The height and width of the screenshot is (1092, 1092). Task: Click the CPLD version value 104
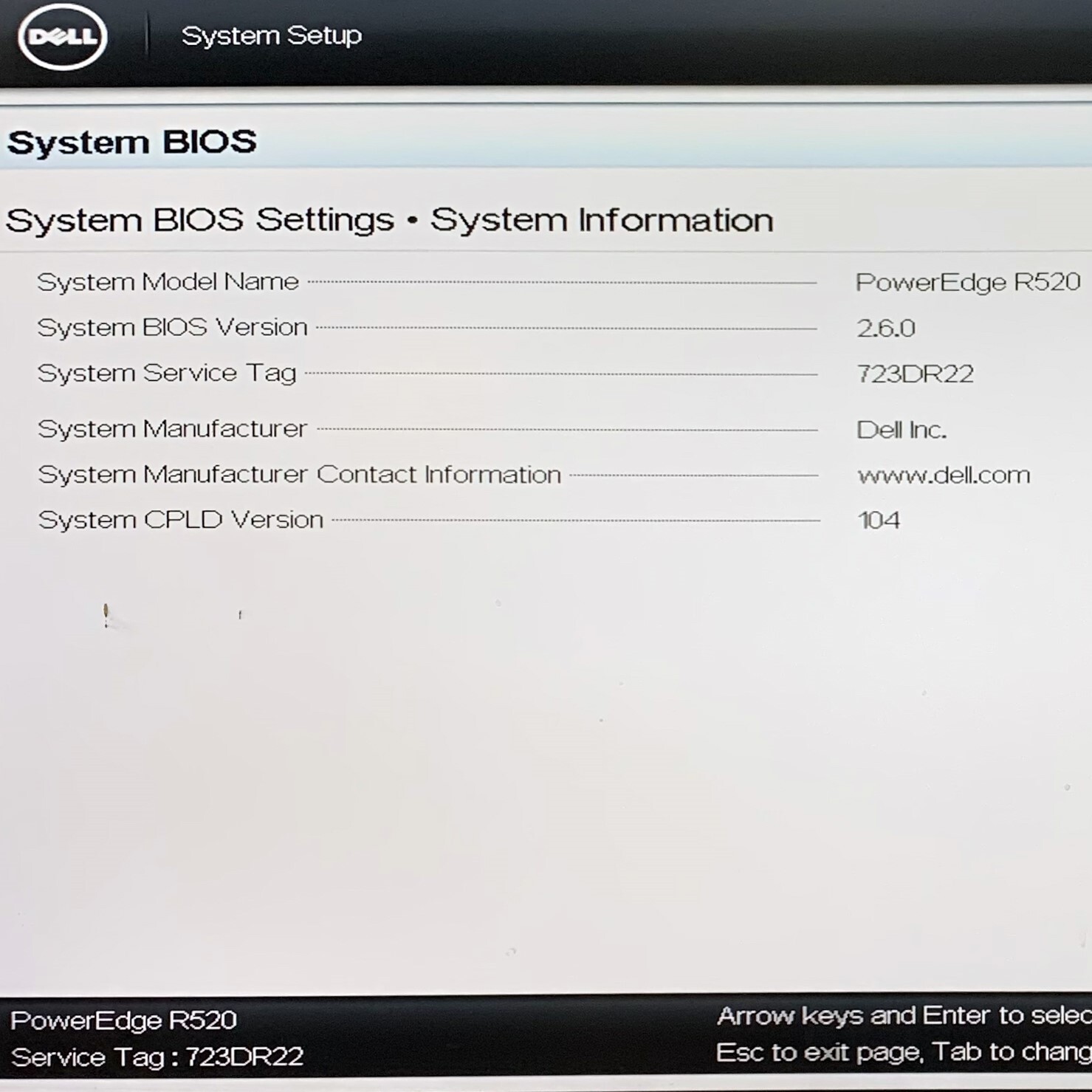[x=879, y=520]
